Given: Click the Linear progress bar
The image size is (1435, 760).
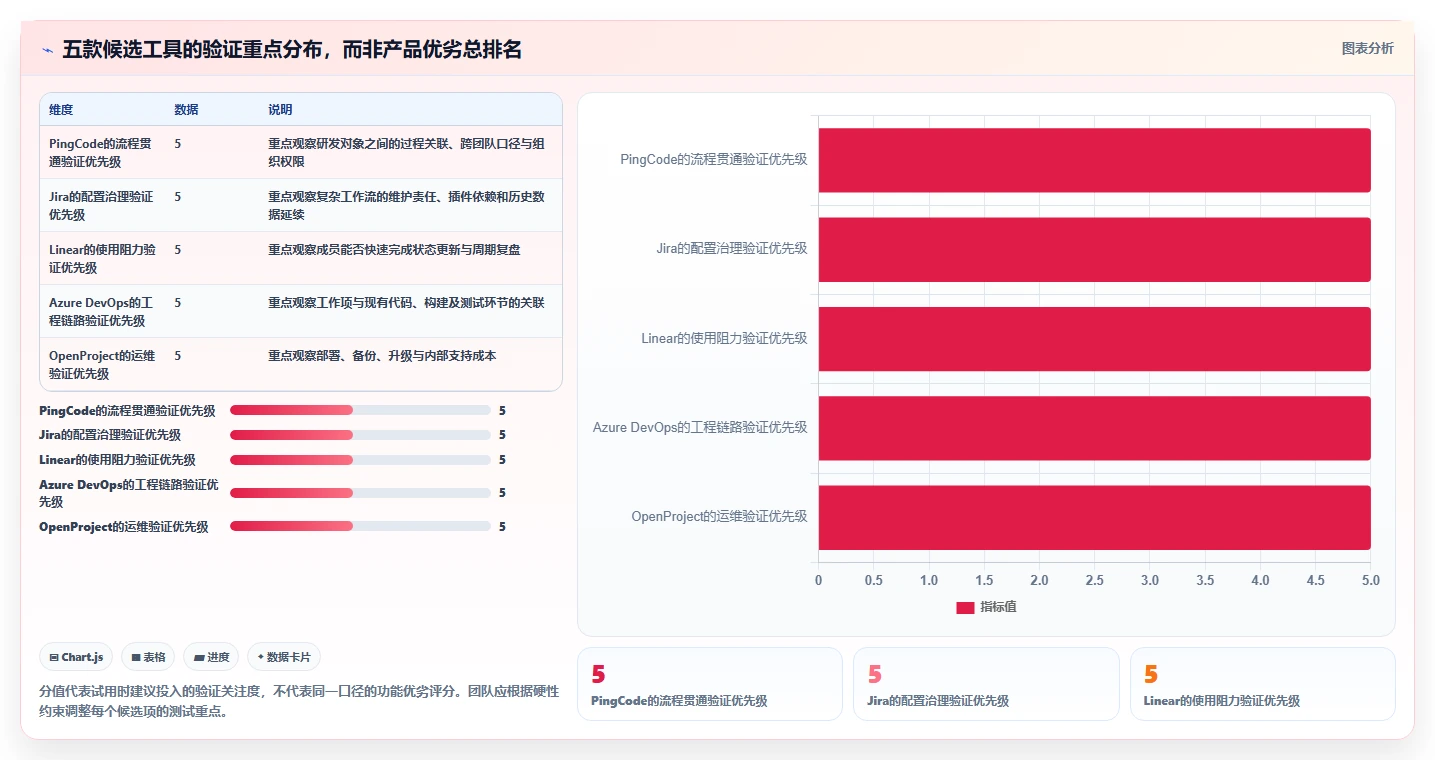Looking at the screenshot, I should point(360,460).
